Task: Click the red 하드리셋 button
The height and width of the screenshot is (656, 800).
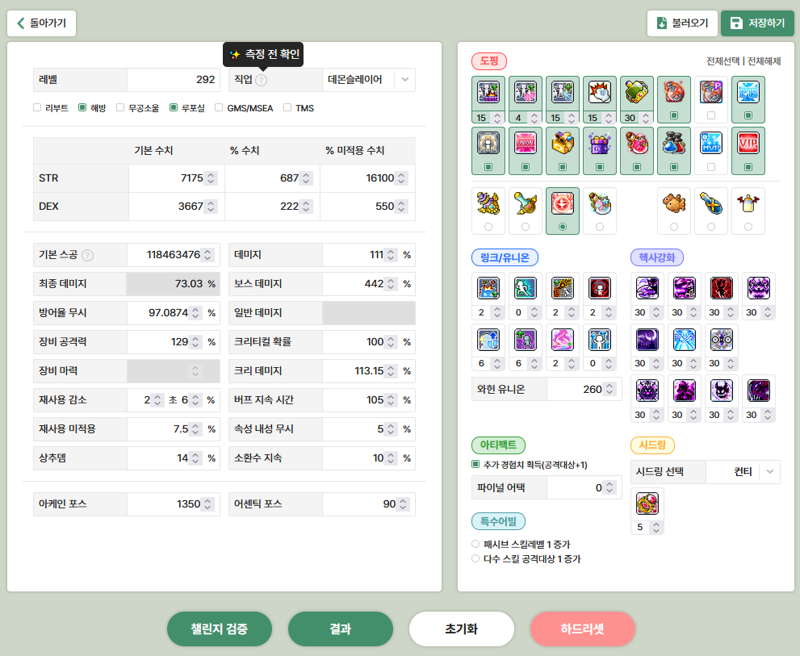Action: point(583,629)
